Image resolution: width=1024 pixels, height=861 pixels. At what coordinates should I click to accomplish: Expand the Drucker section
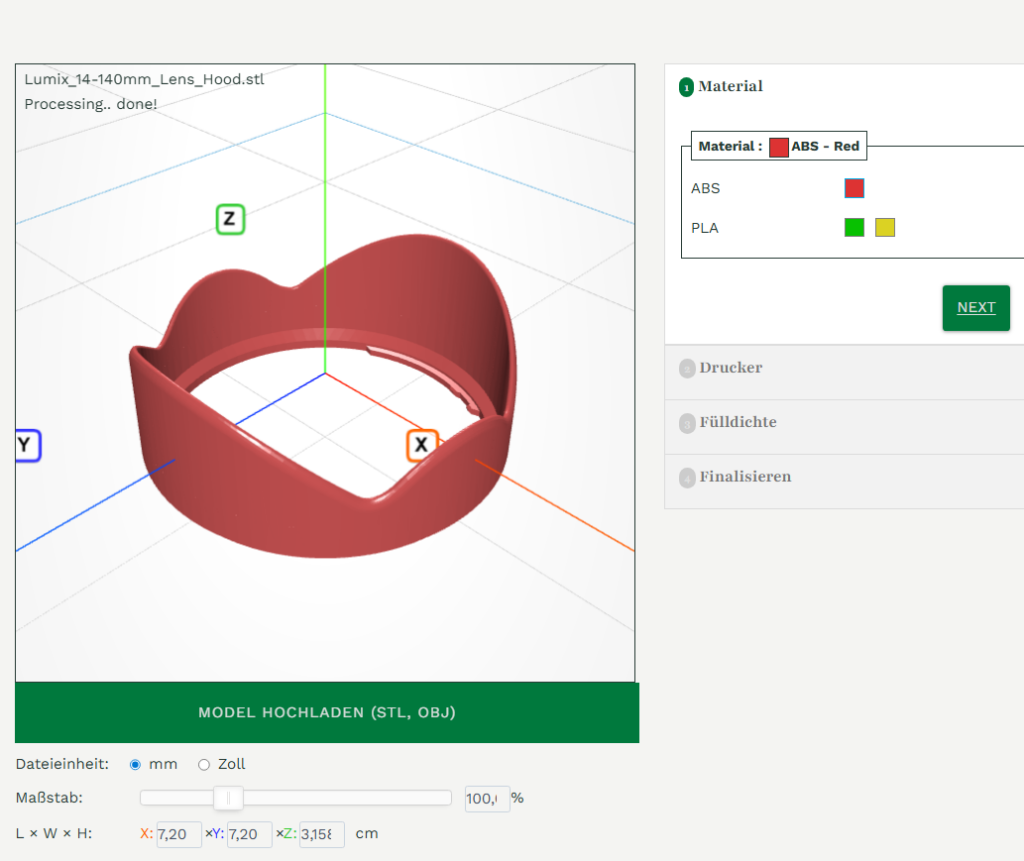click(x=730, y=368)
